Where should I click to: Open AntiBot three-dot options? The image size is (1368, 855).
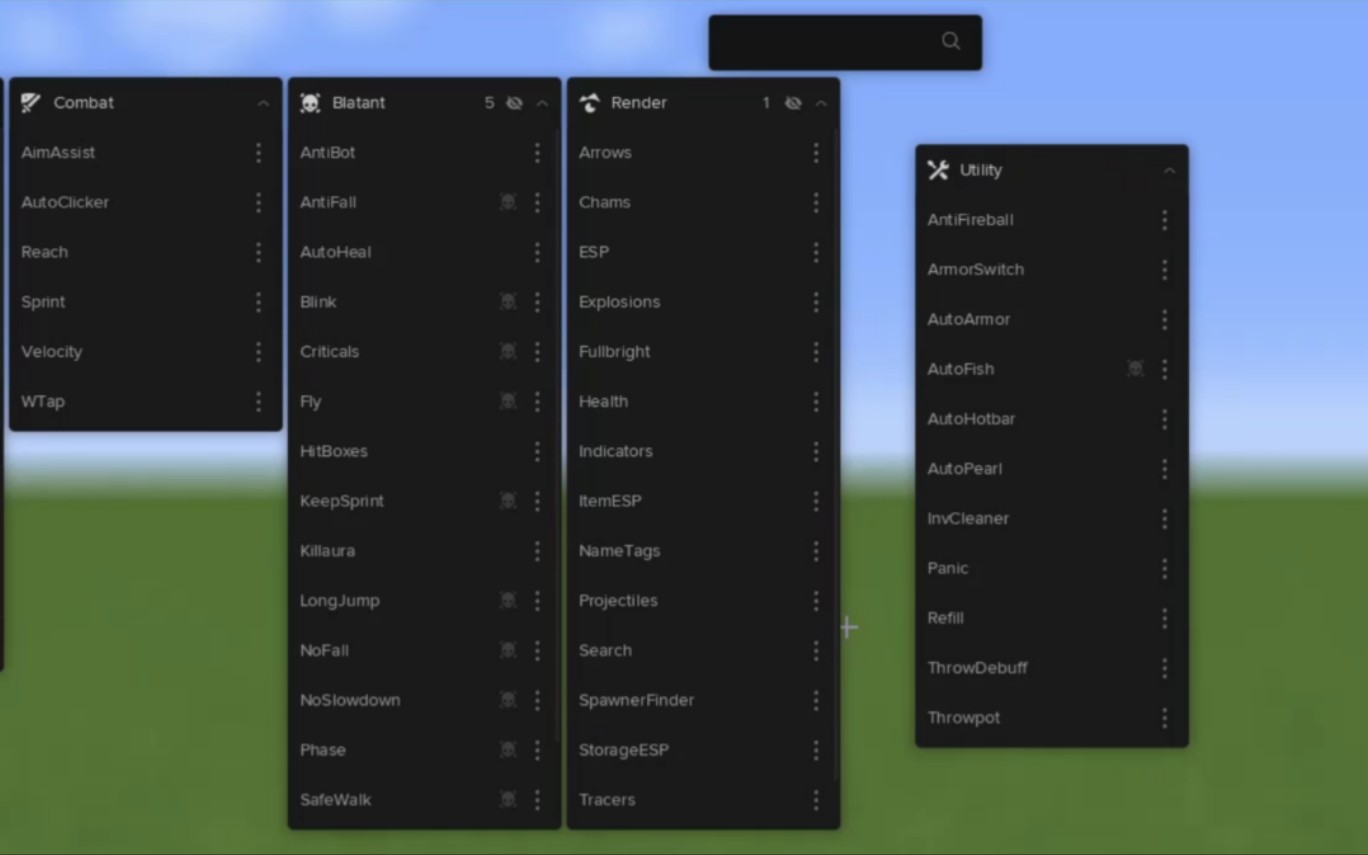point(537,152)
